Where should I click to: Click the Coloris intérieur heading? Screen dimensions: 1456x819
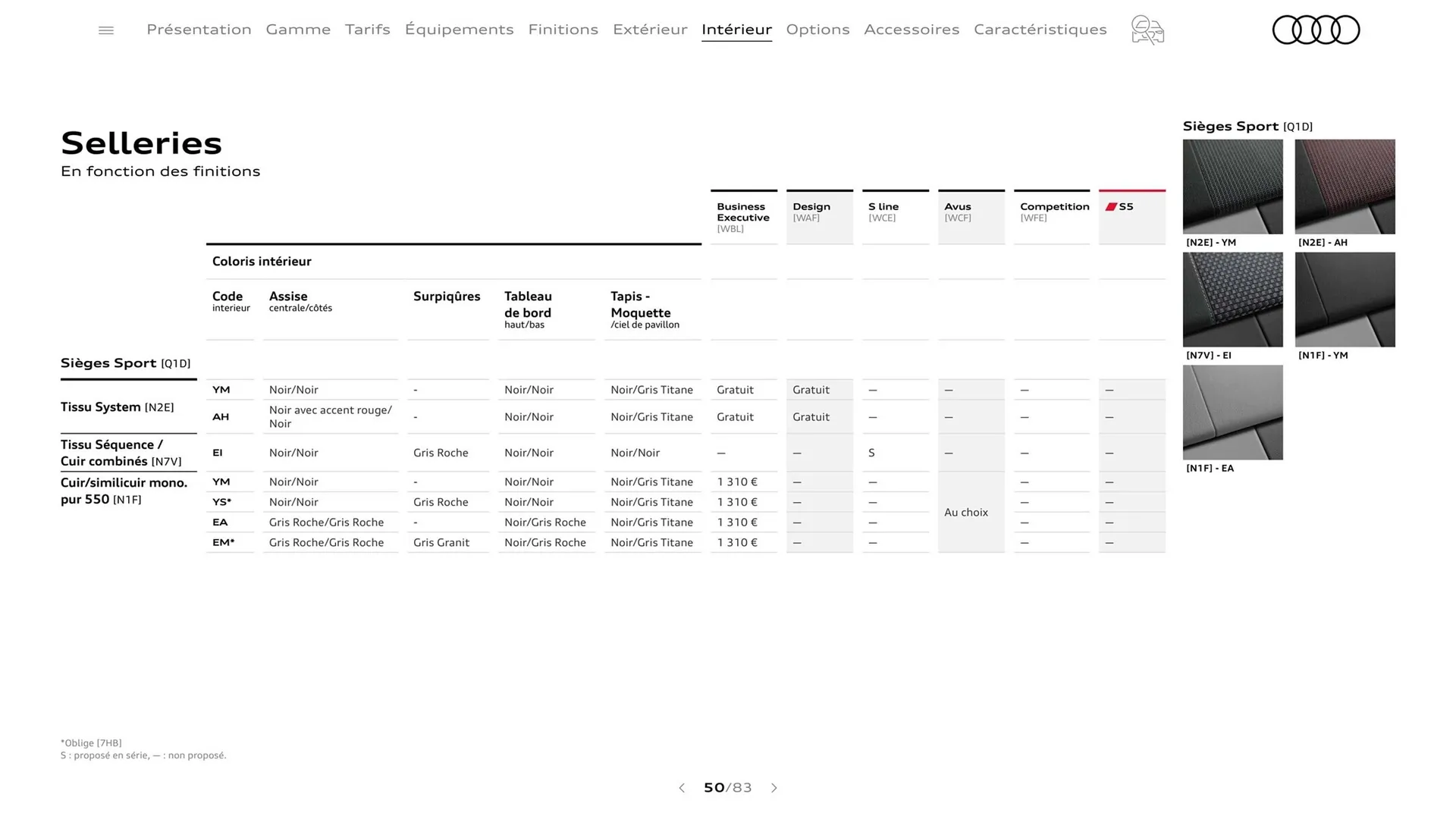[x=262, y=262]
